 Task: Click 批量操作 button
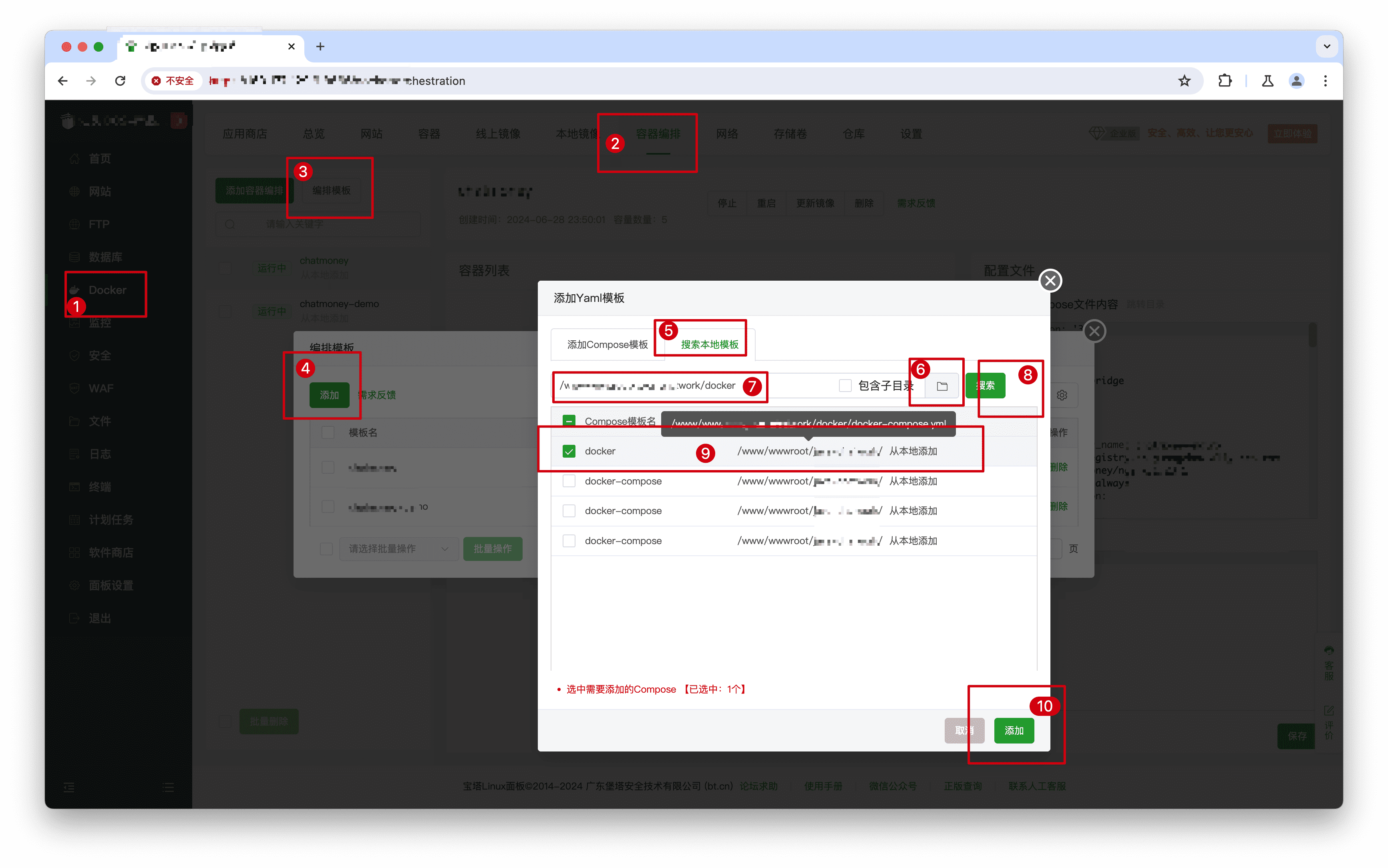click(x=493, y=549)
